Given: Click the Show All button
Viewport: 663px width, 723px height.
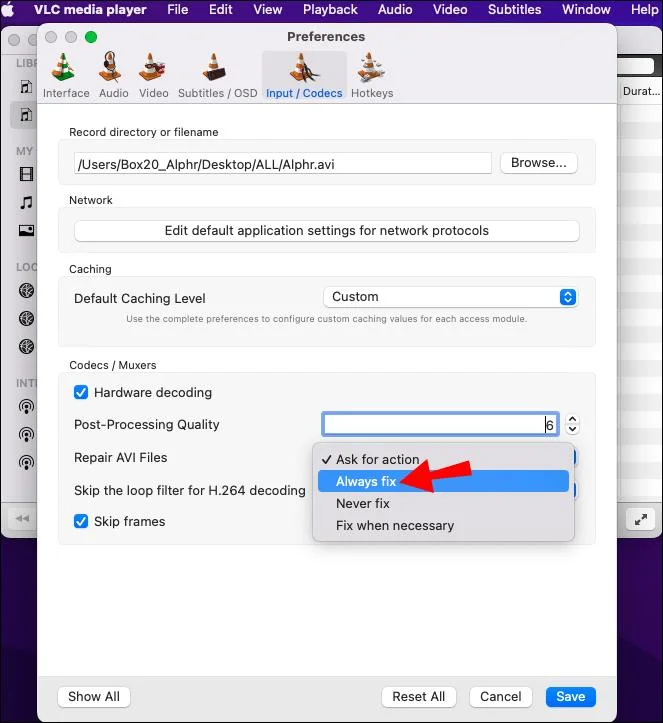Looking at the screenshot, I should coord(94,696).
